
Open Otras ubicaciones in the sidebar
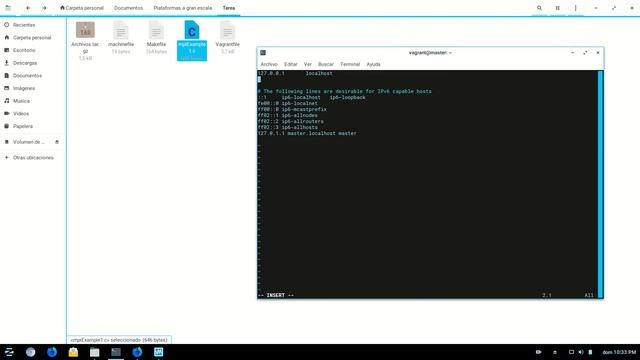tap(33, 158)
